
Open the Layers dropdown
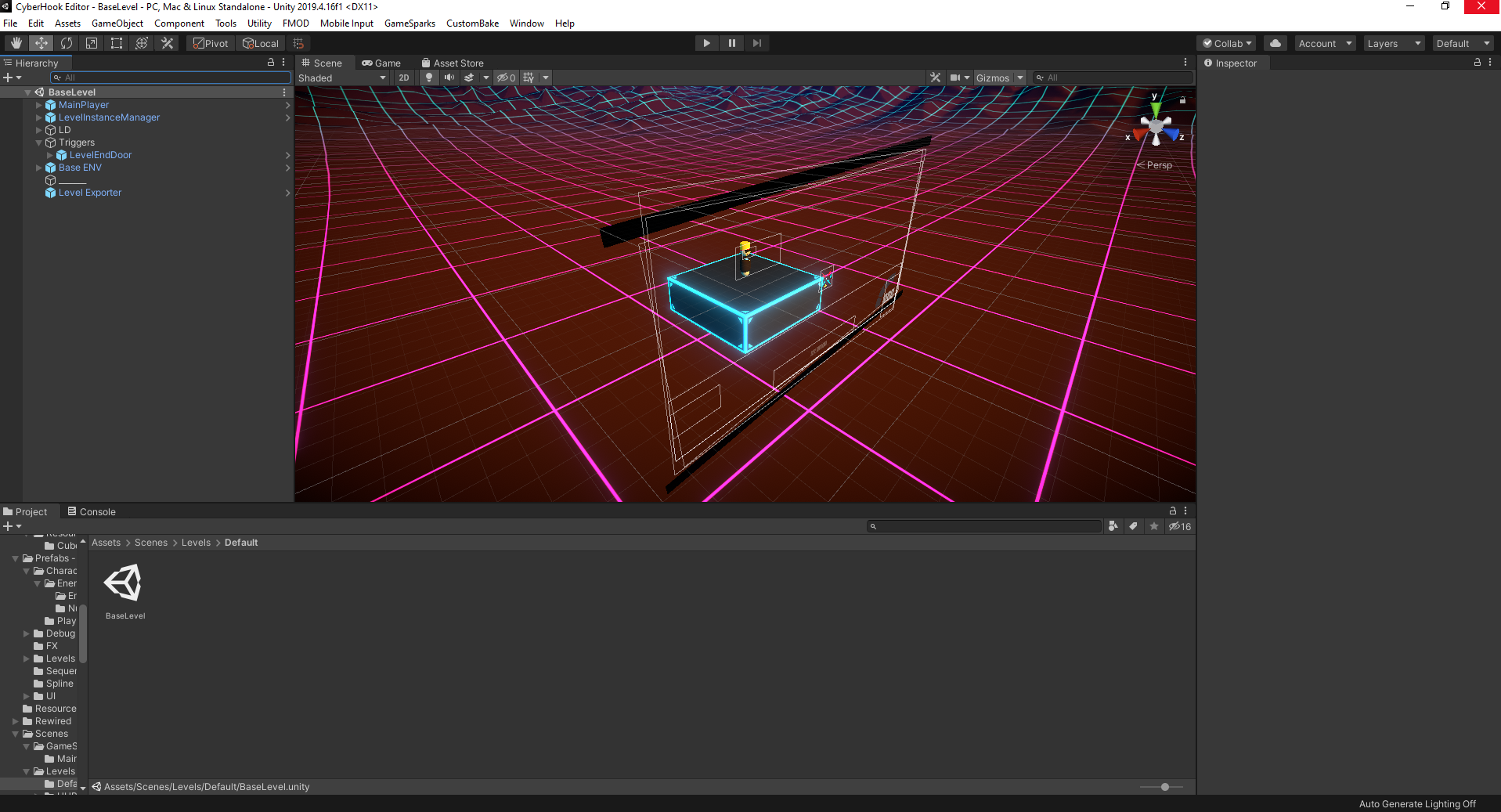pyautogui.click(x=1394, y=43)
